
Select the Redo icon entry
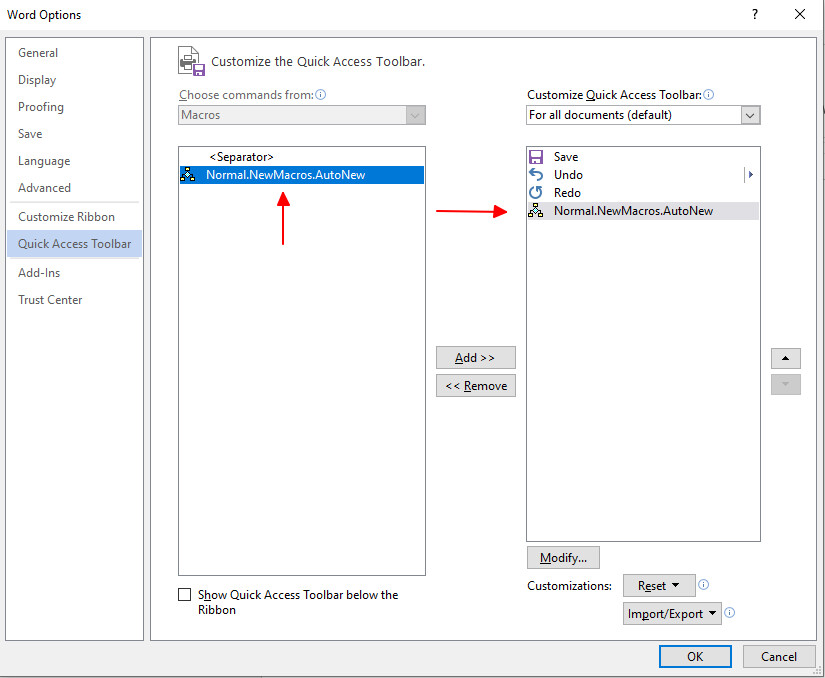[536, 193]
